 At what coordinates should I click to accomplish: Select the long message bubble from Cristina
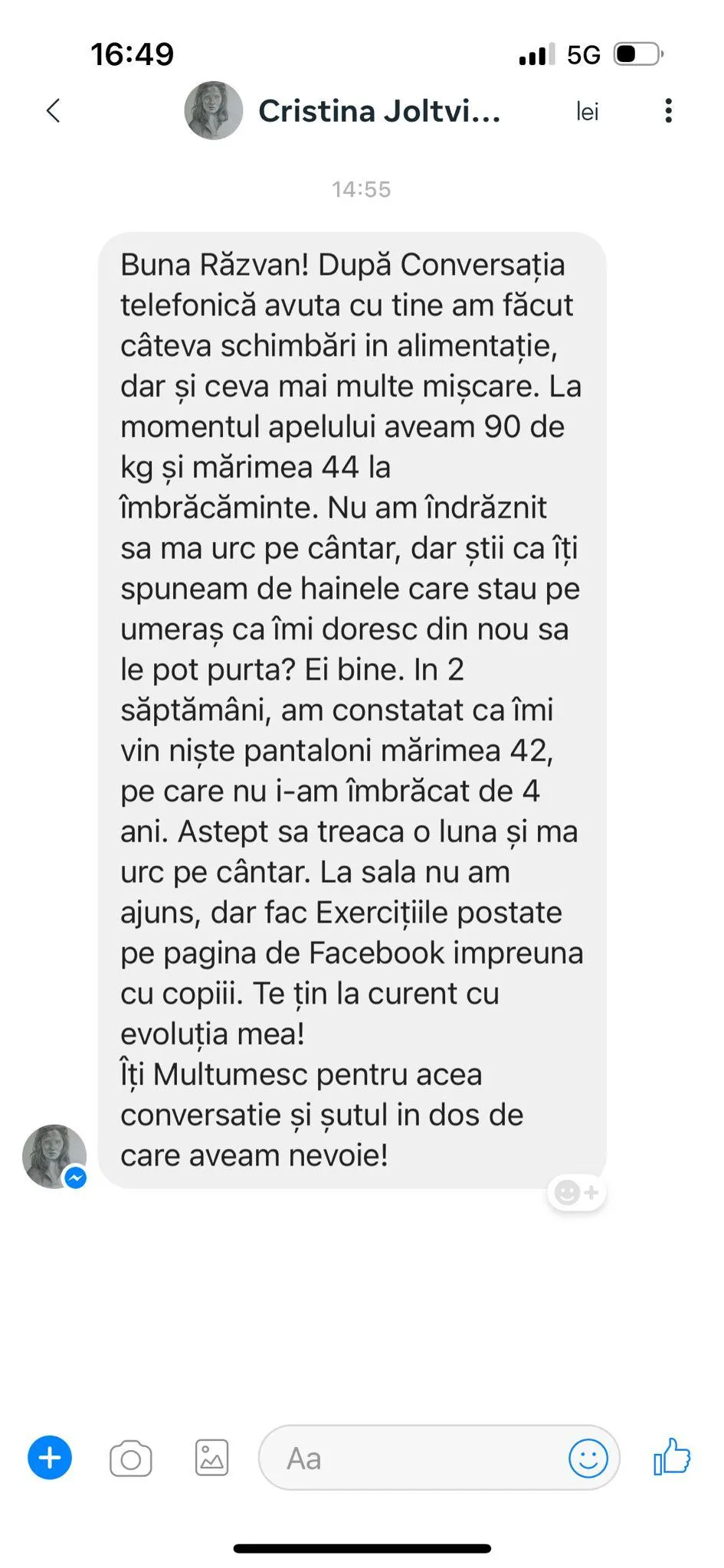point(352,710)
